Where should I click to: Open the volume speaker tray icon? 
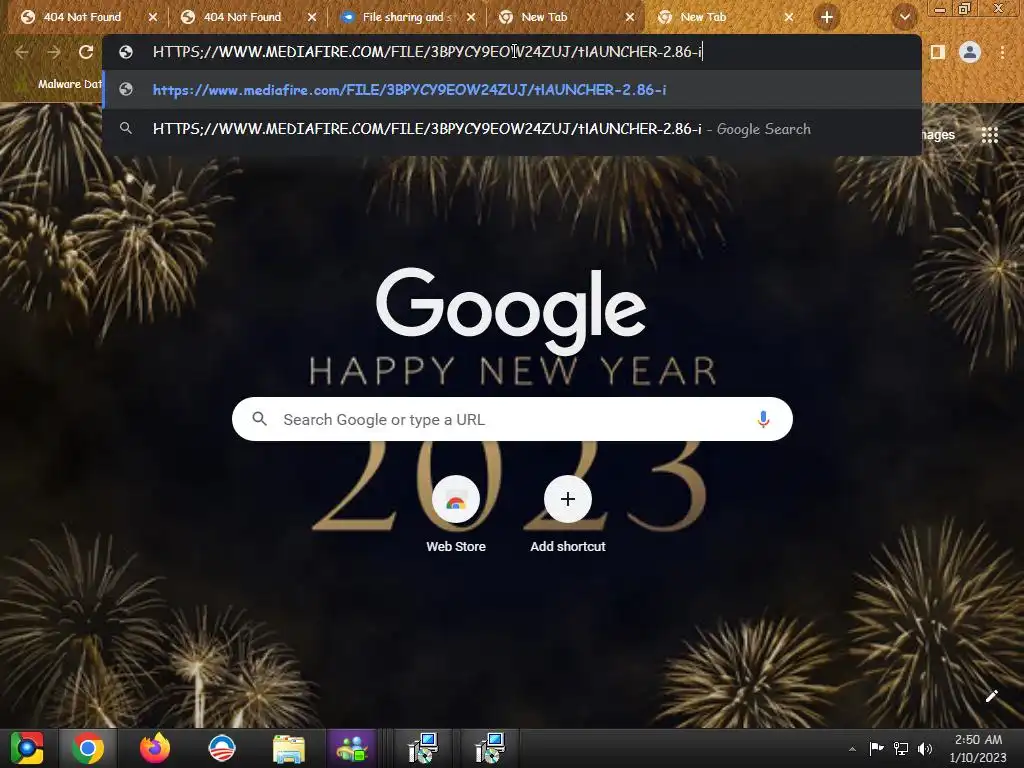[925, 748]
